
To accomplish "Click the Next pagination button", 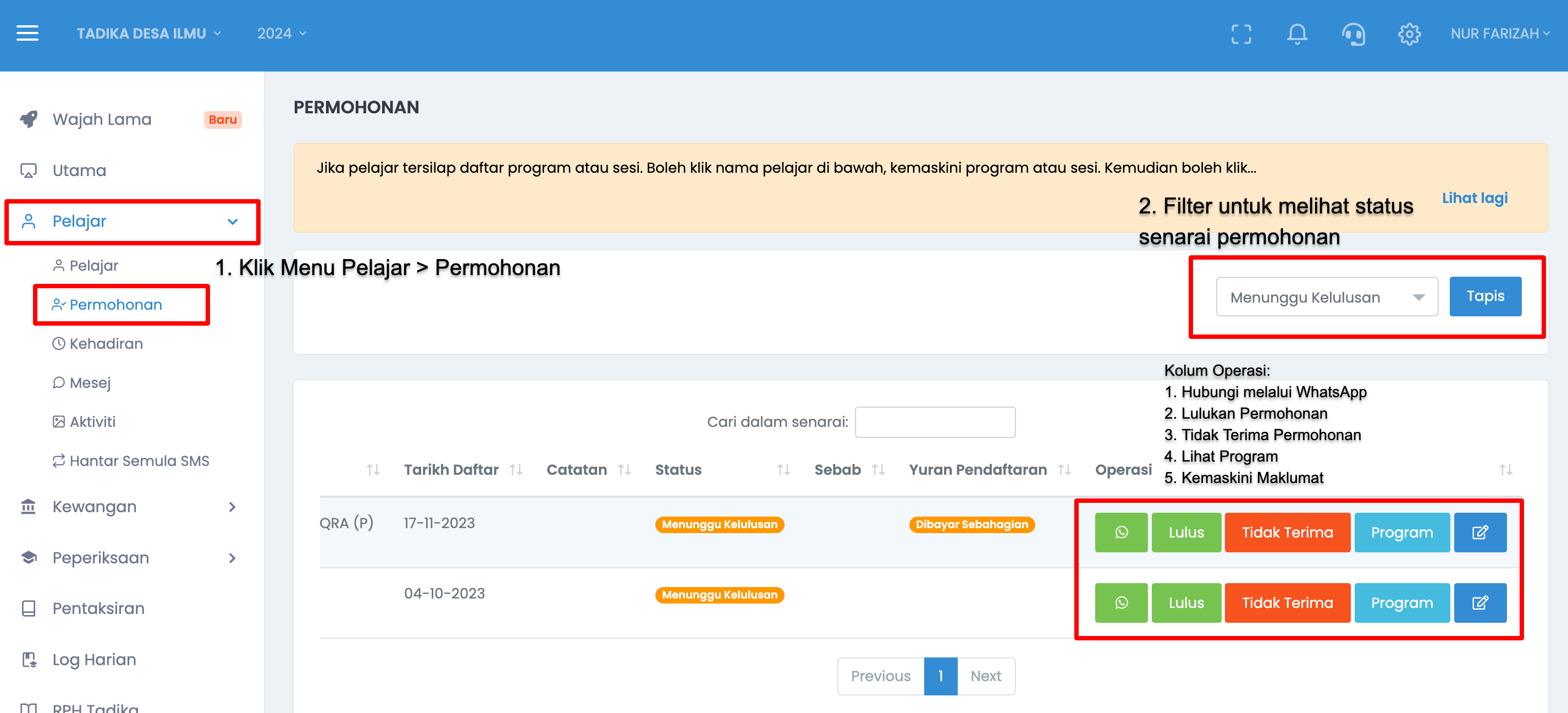I will [x=985, y=676].
